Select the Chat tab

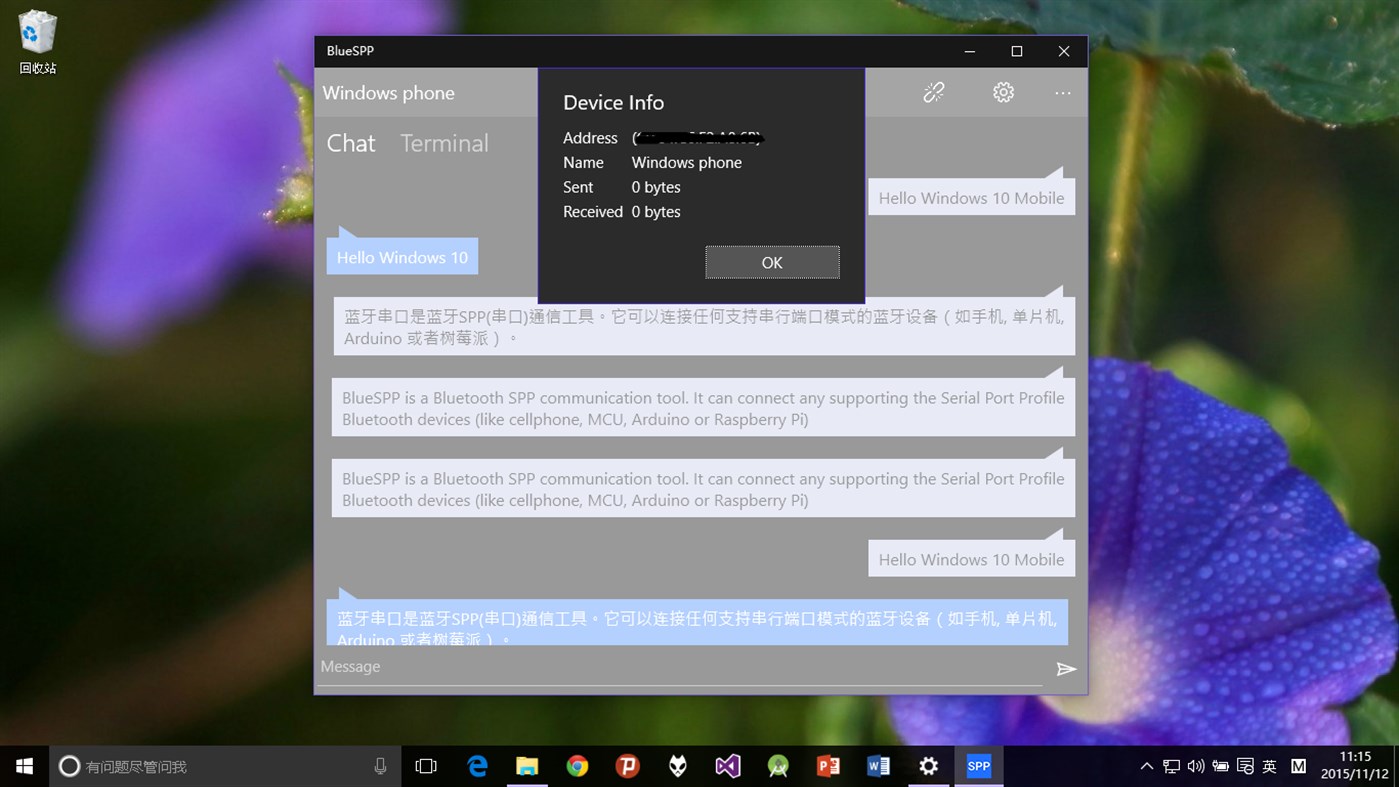[350, 143]
